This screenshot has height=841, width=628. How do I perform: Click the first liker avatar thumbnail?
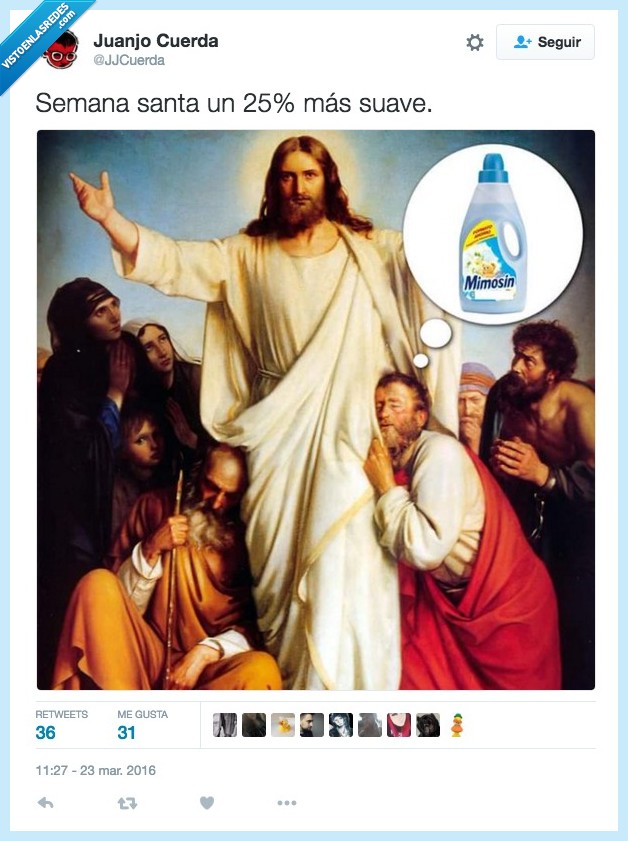225,725
